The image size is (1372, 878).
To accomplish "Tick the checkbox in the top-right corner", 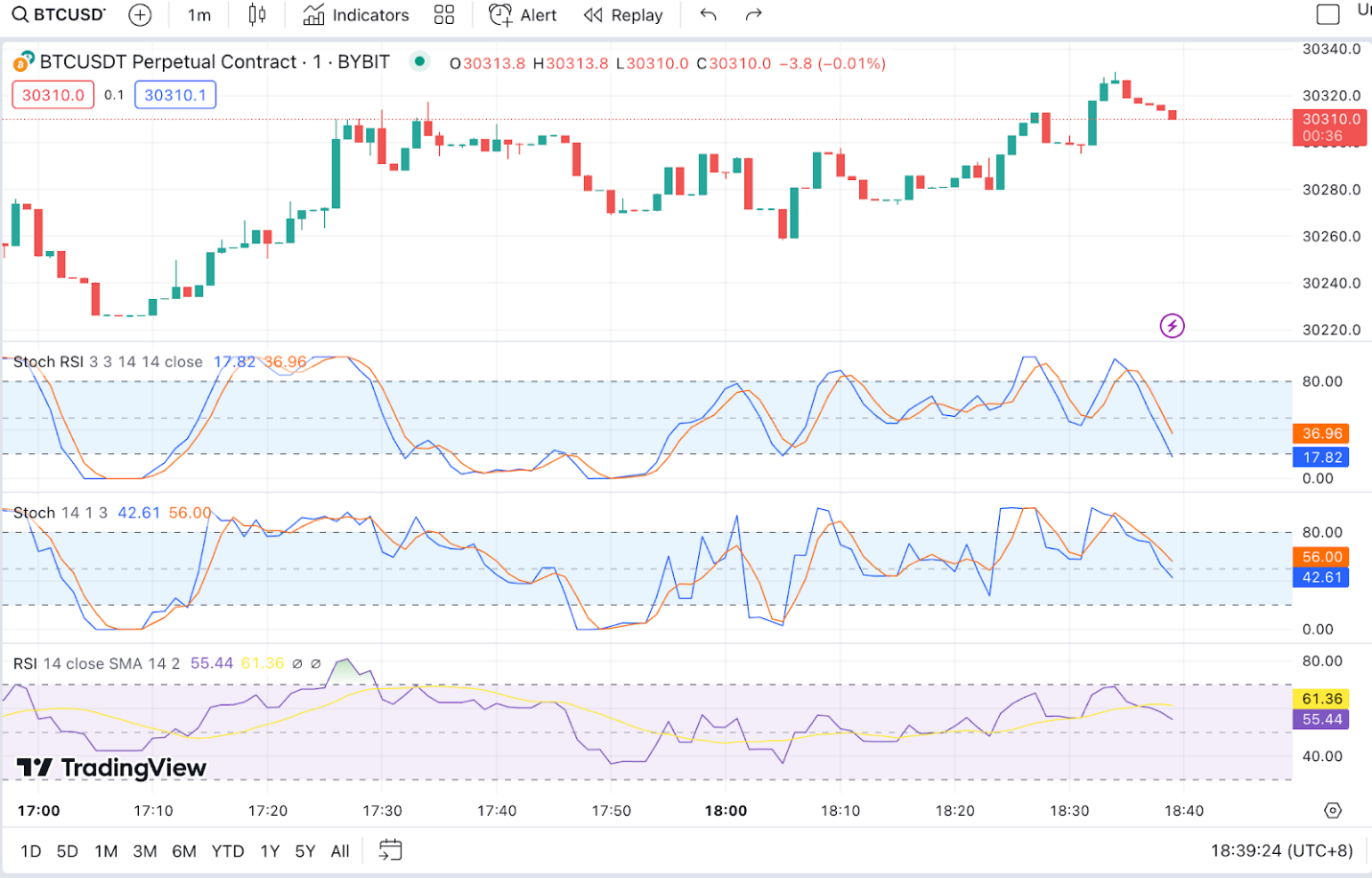I will coord(1327,13).
